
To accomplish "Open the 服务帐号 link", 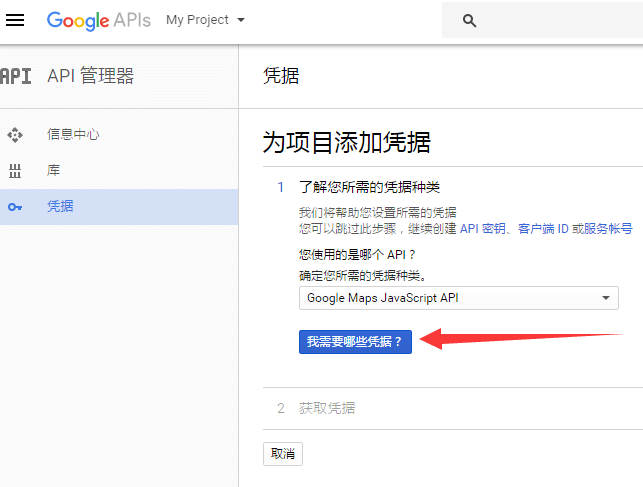I will (x=608, y=228).
